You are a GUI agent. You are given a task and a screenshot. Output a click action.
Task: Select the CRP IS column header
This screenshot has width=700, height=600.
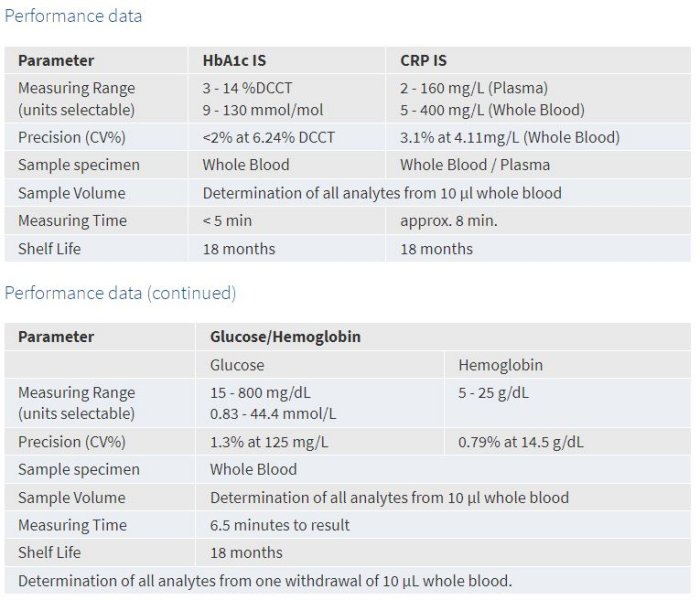click(425, 60)
